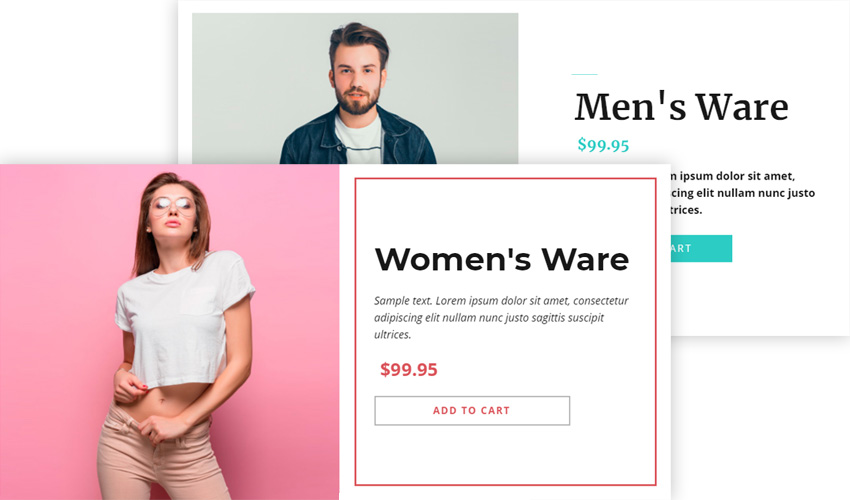Click the woman's long brown hair
The image size is (850, 500).
tap(145, 244)
